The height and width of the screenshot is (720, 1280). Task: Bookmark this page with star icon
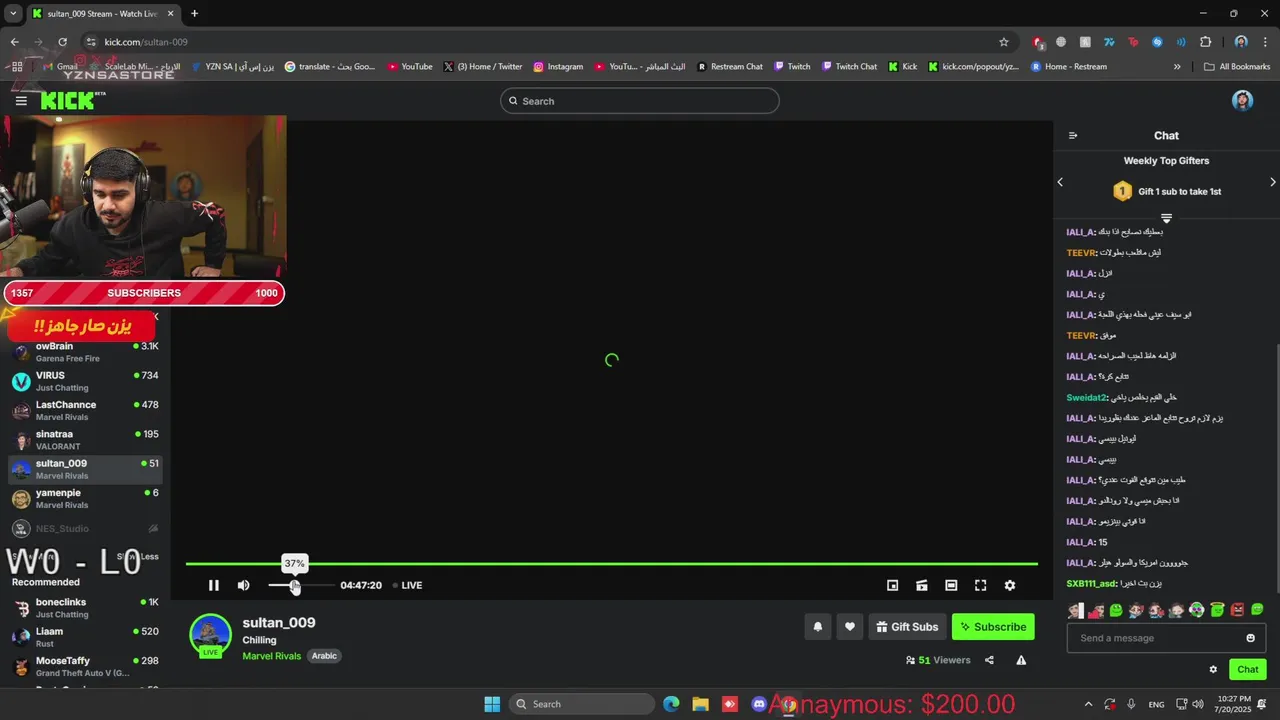(x=1004, y=42)
